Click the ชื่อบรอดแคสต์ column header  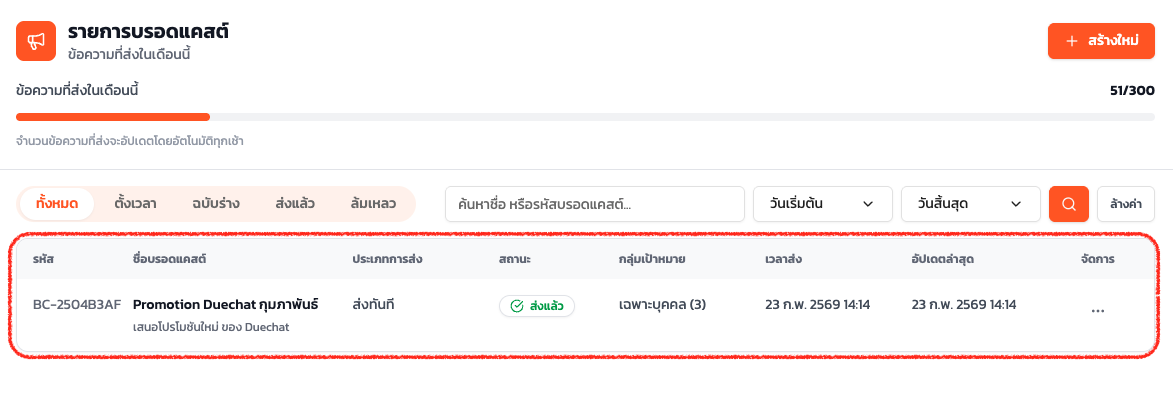pos(169,260)
